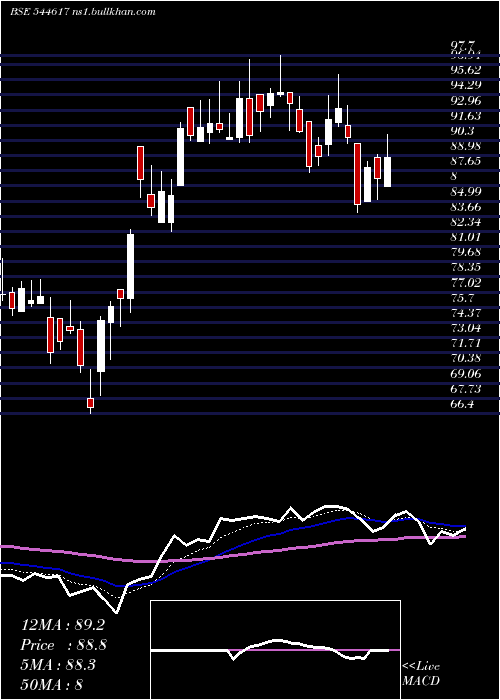Select the 75.7 price level label

pyautogui.click(x=462, y=297)
